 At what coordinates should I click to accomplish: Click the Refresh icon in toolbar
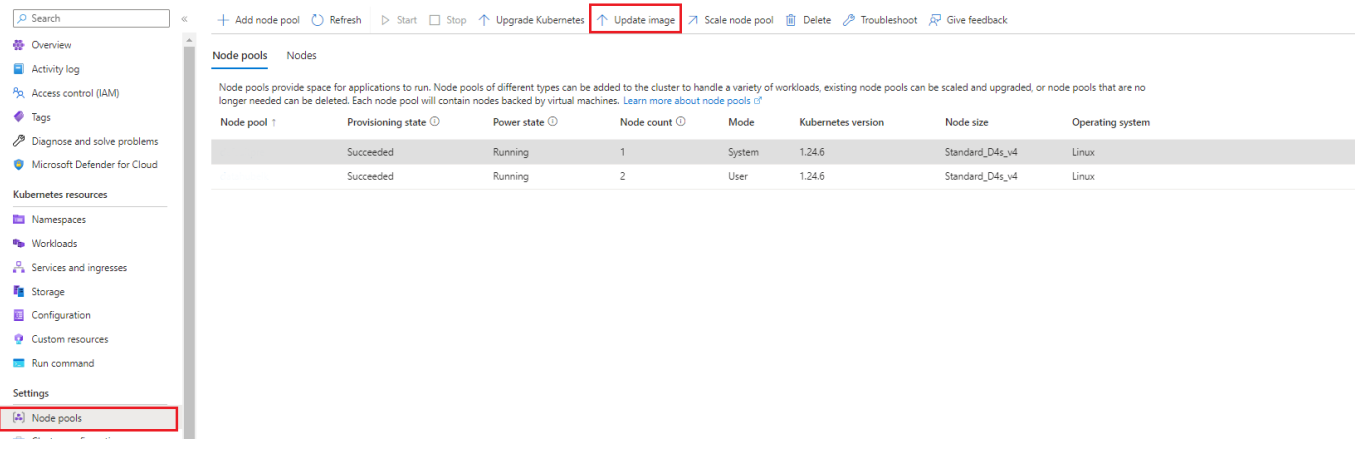(x=318, y=20)
